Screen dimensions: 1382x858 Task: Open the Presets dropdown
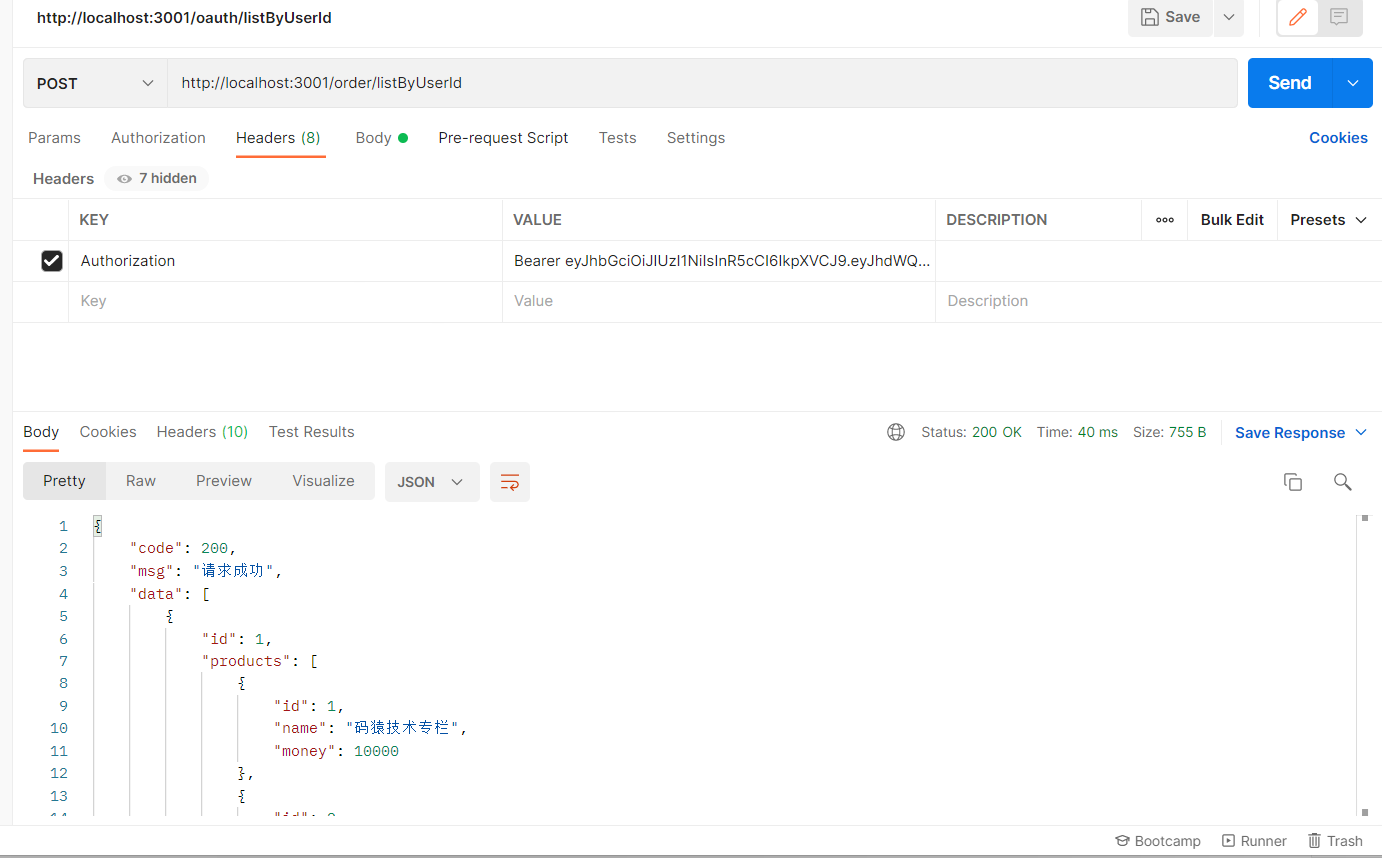(x=1328, y=220)
